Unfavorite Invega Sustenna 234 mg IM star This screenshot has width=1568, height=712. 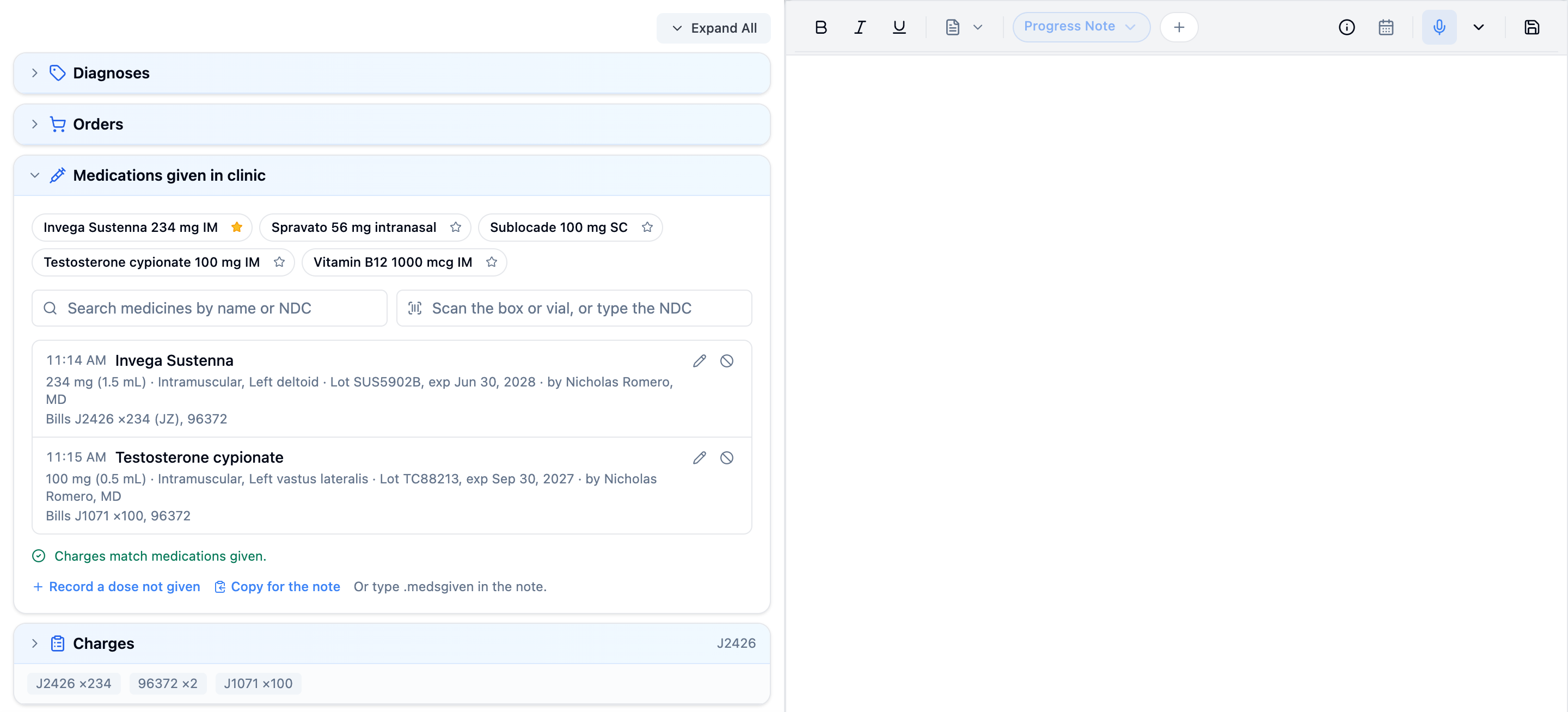[237, 227]
